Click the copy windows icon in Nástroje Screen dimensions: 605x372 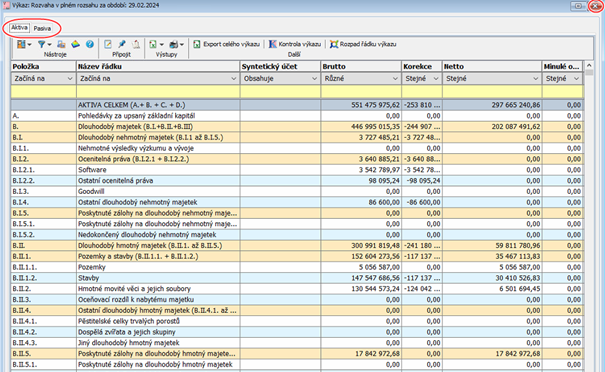pos(61,44)
